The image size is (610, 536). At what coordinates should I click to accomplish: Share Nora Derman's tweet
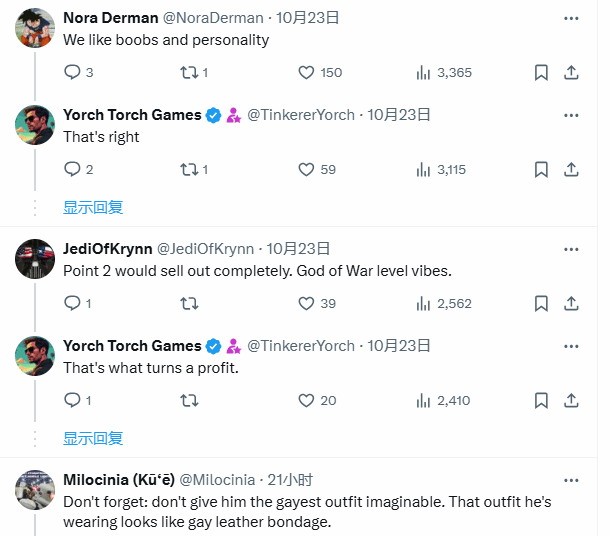572,72
